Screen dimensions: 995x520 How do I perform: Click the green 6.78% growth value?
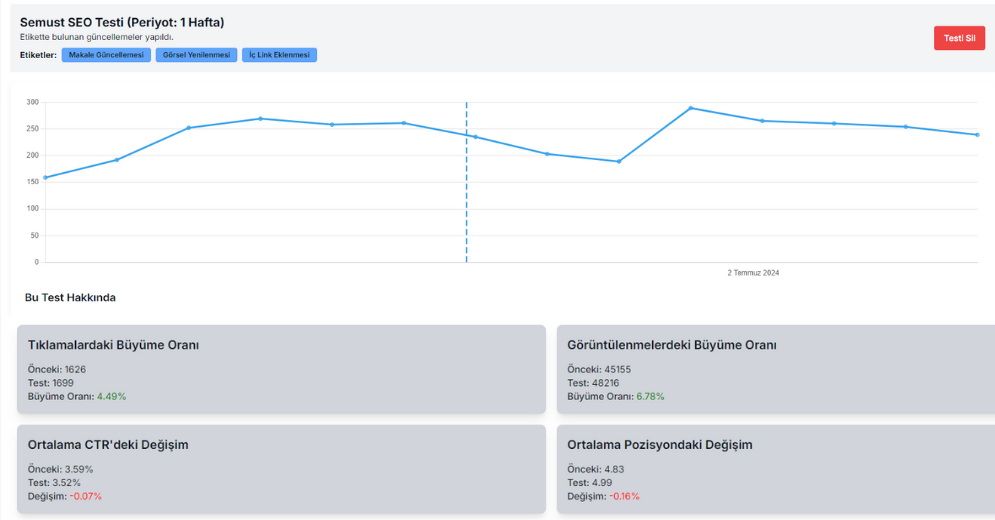pyautogui.click(x=650, y=397)
